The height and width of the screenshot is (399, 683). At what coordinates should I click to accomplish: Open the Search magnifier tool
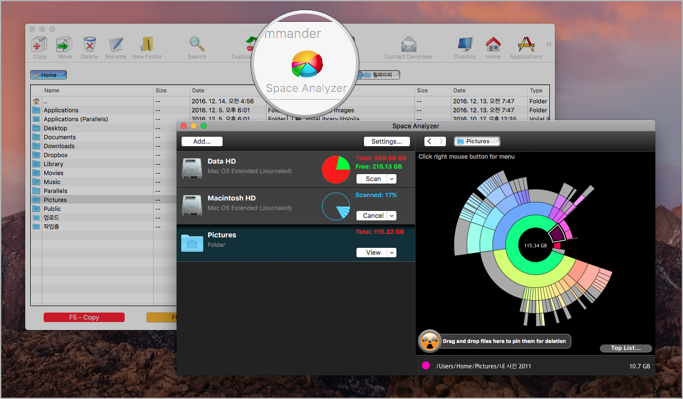(x=196, y=44)
